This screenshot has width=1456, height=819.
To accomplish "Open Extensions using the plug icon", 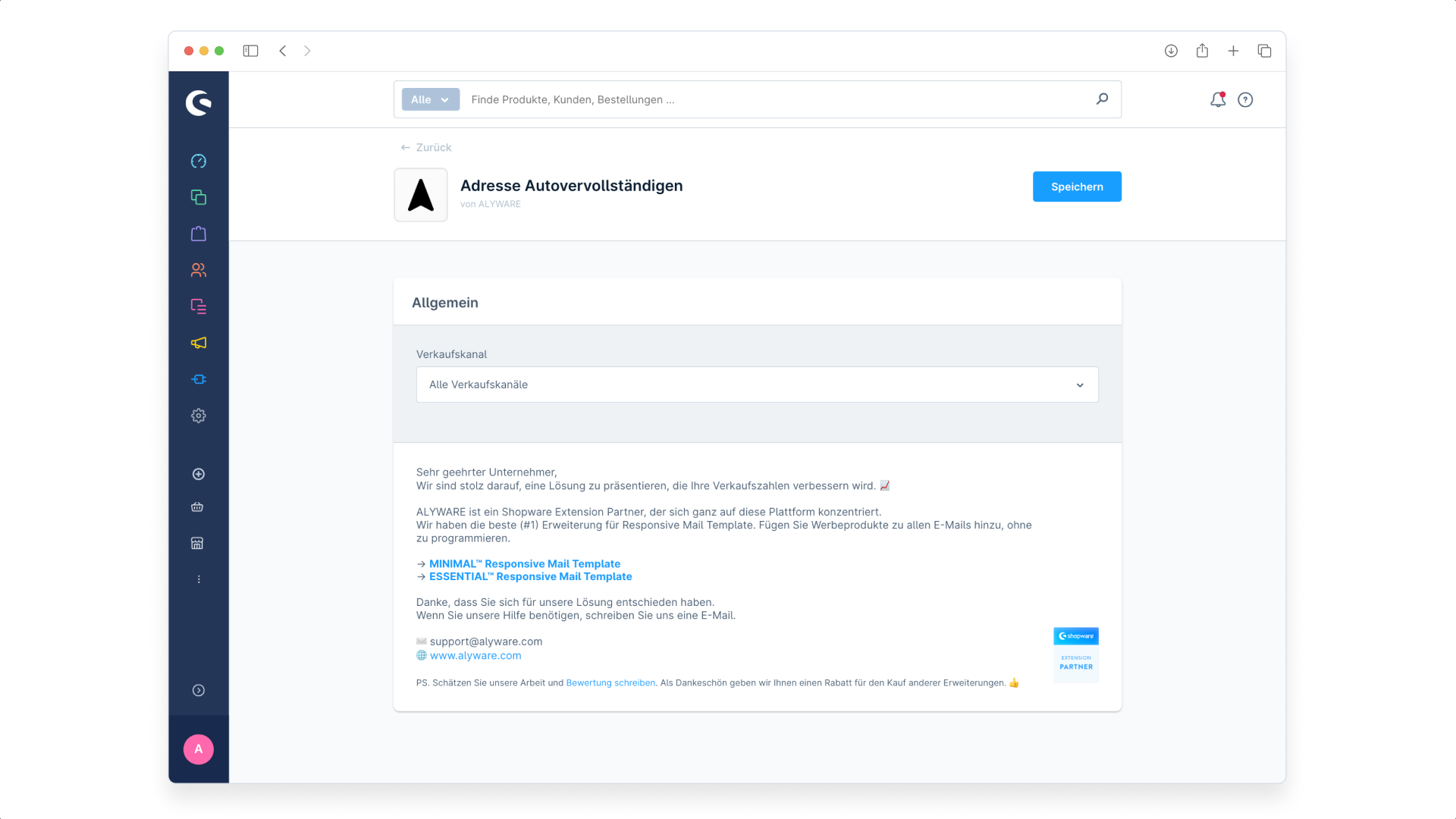I will point(198,379).
